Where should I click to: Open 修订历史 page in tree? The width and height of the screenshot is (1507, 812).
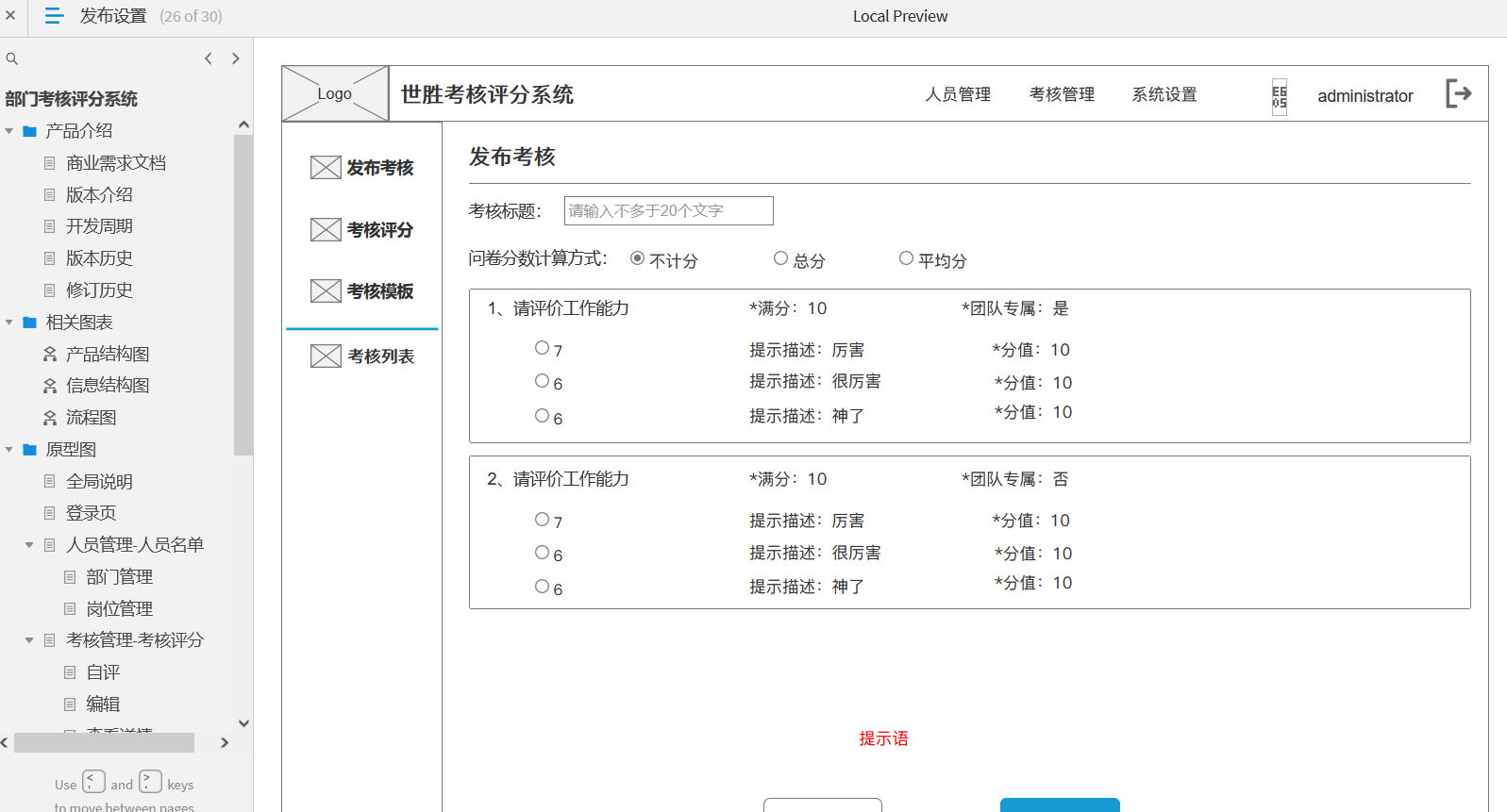(99, 290)
